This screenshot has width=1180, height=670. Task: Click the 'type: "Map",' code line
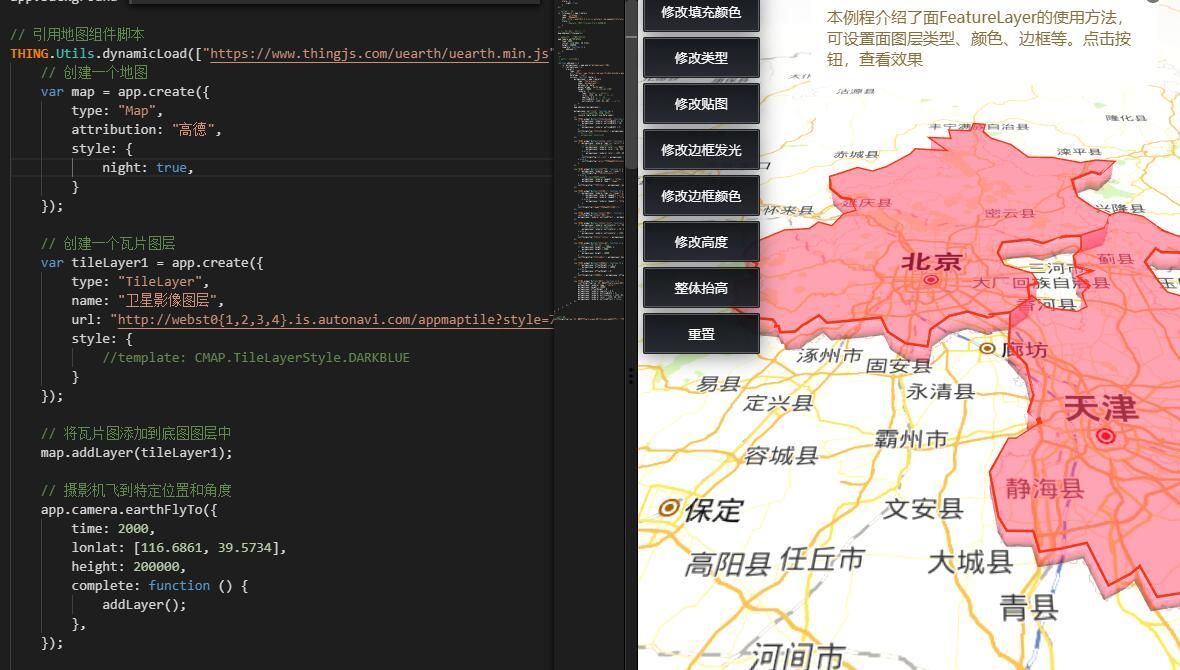click(x=117, y=111)
